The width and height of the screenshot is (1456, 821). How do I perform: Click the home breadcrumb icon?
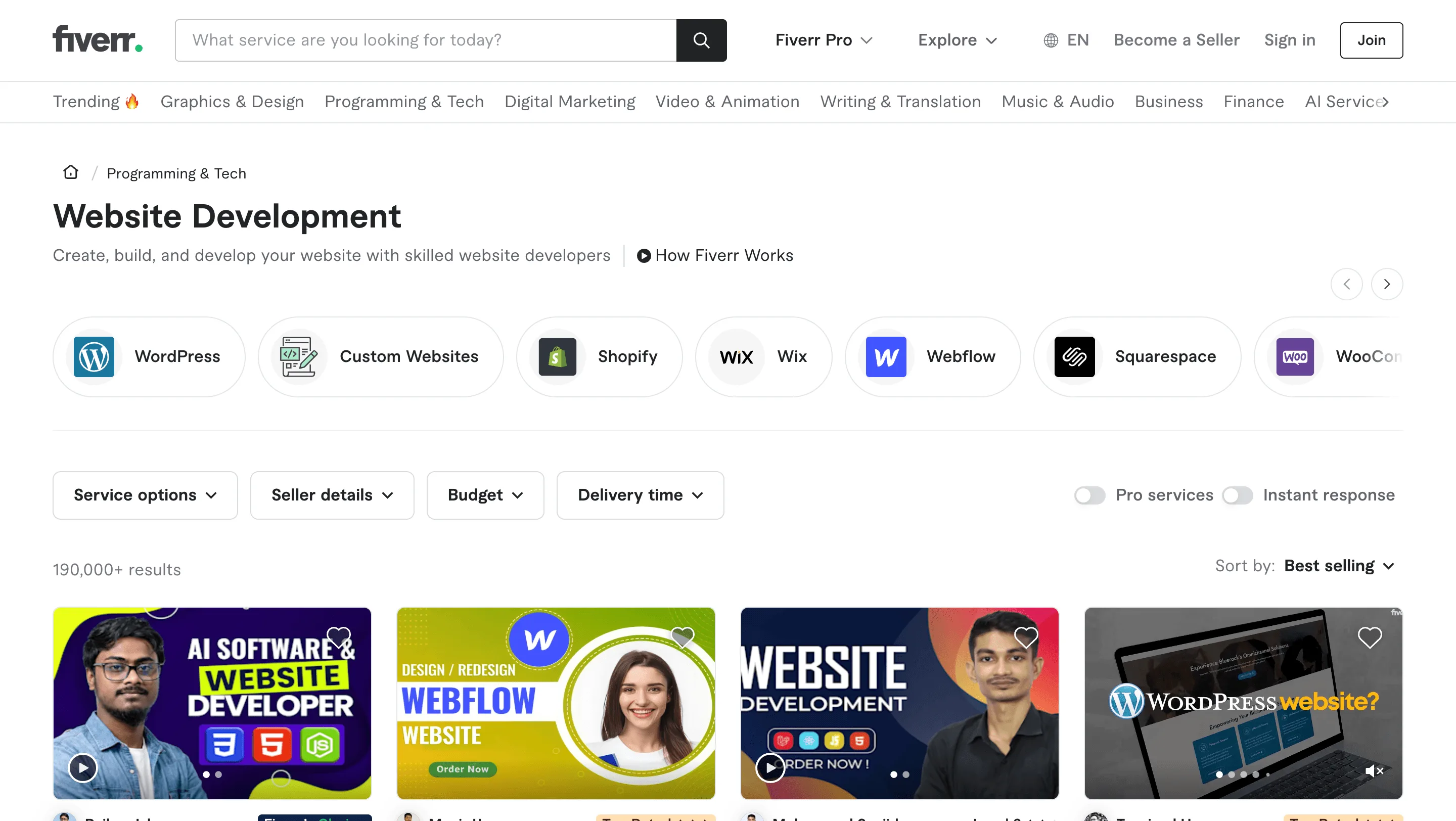[71, 172]
